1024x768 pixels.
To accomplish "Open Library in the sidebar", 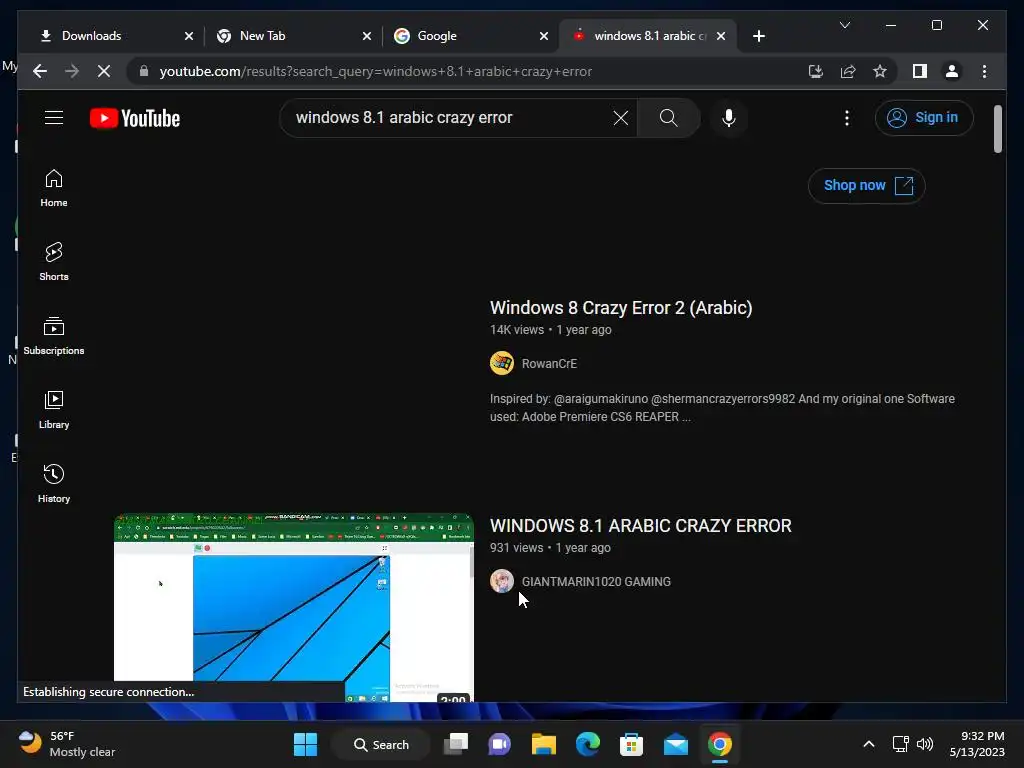I will coord(54,409).
